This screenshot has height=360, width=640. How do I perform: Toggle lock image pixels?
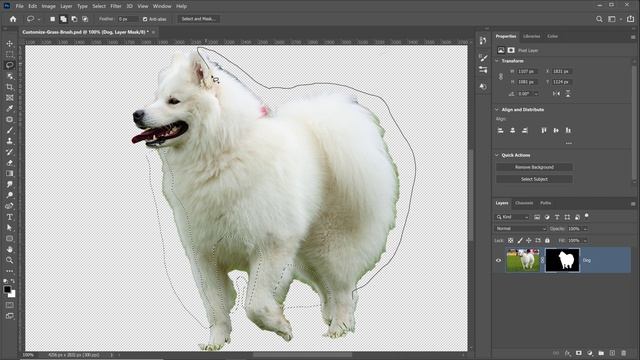coord(520,240)
